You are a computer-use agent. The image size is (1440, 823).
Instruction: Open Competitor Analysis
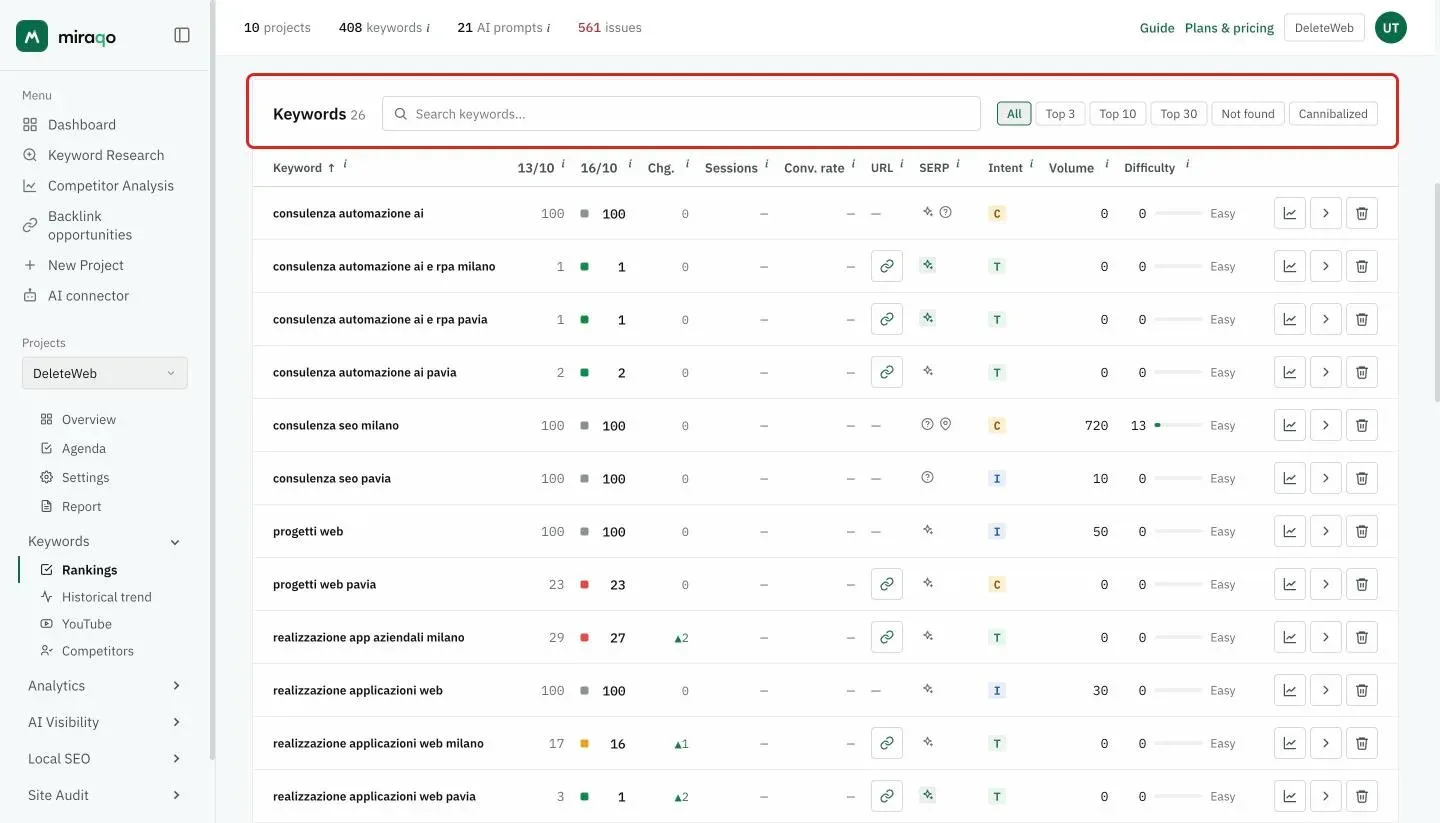tap(111, 186)
